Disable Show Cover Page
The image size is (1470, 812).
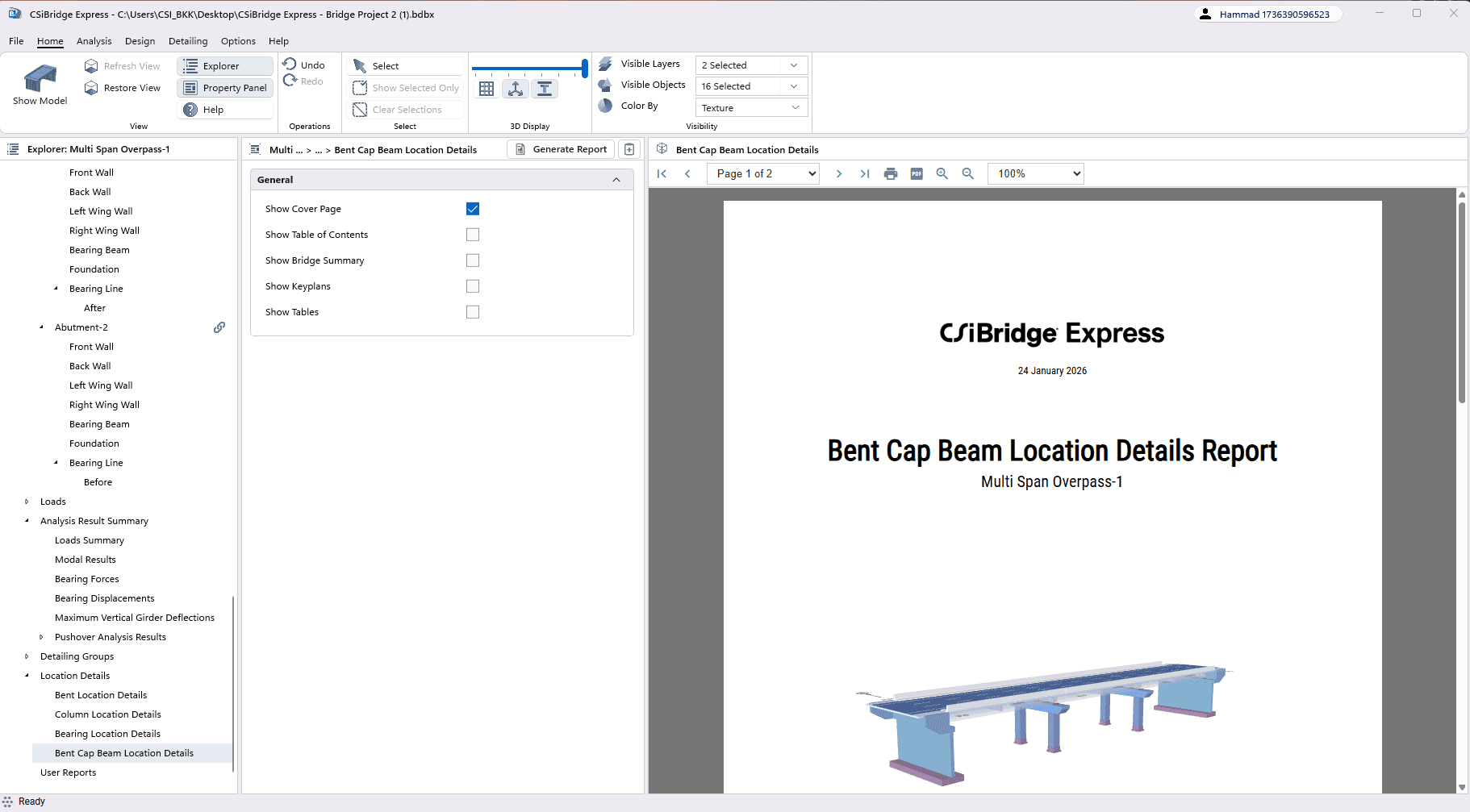(x=473, y=208)
